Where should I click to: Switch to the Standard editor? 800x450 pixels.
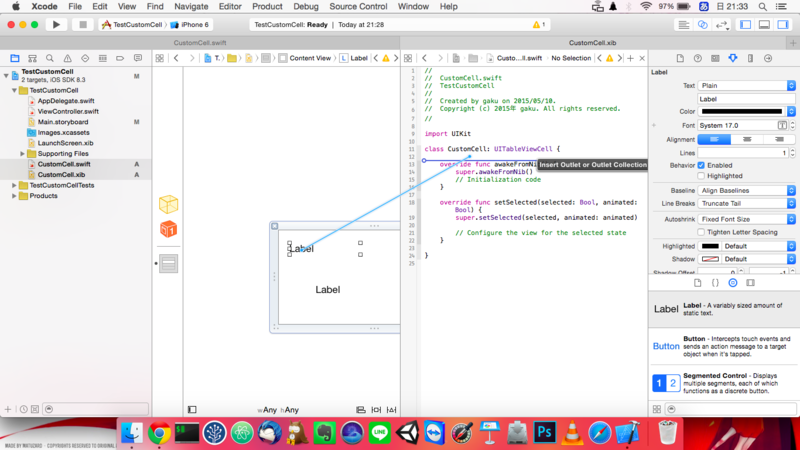click(x=684, y=24)
